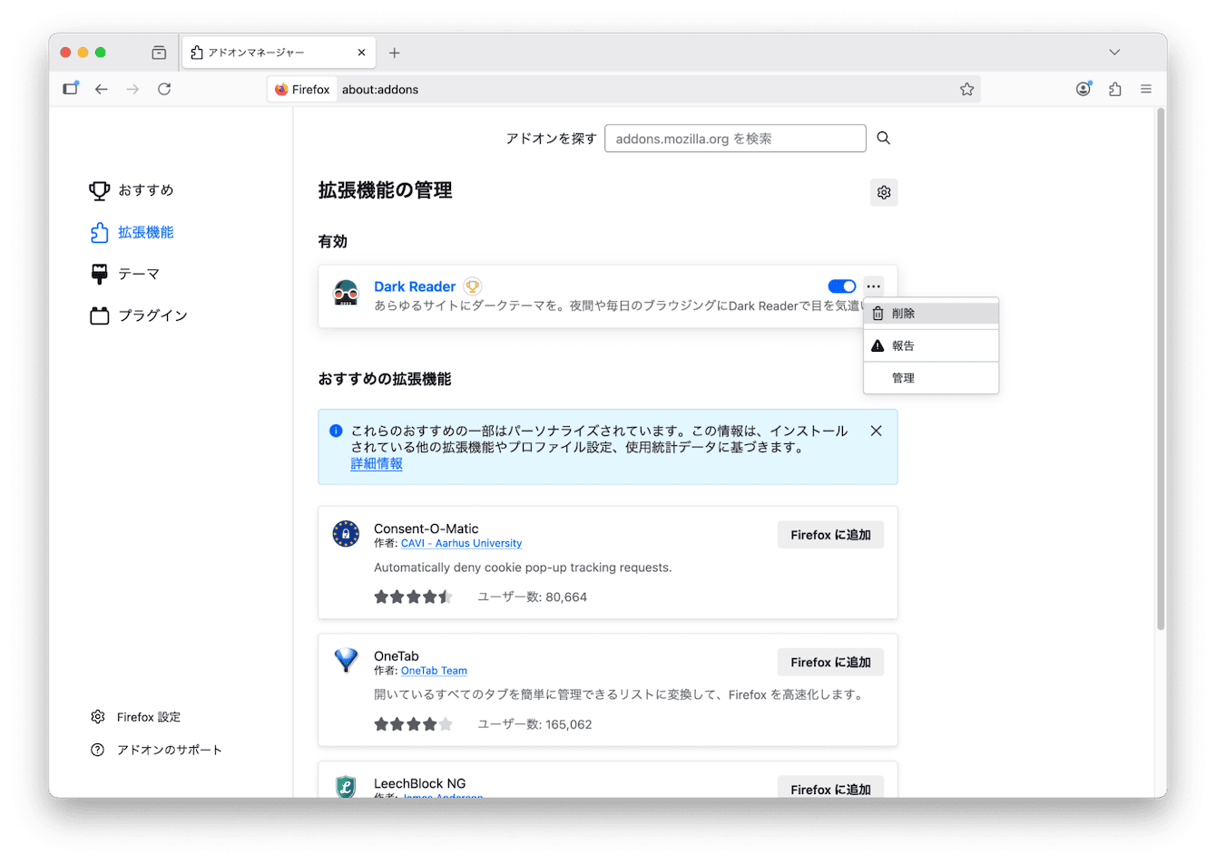
Task: Click the reload page icon
Action: pyautogui.click(x=164, y=89)
